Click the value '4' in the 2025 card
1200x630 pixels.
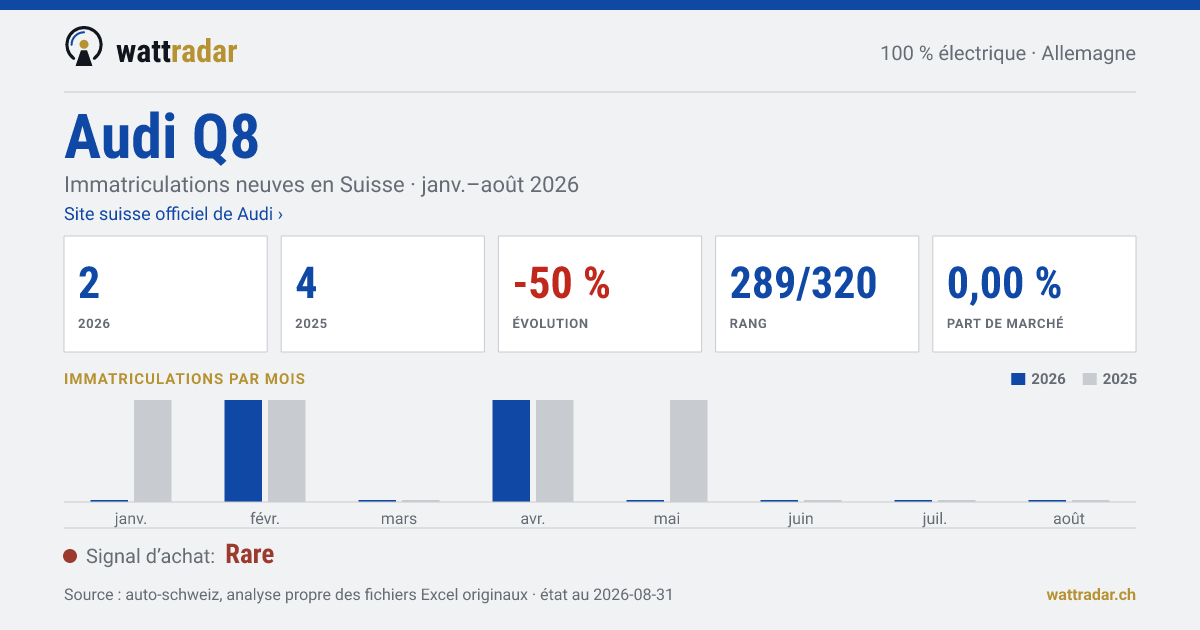click(x=306, y=284)
